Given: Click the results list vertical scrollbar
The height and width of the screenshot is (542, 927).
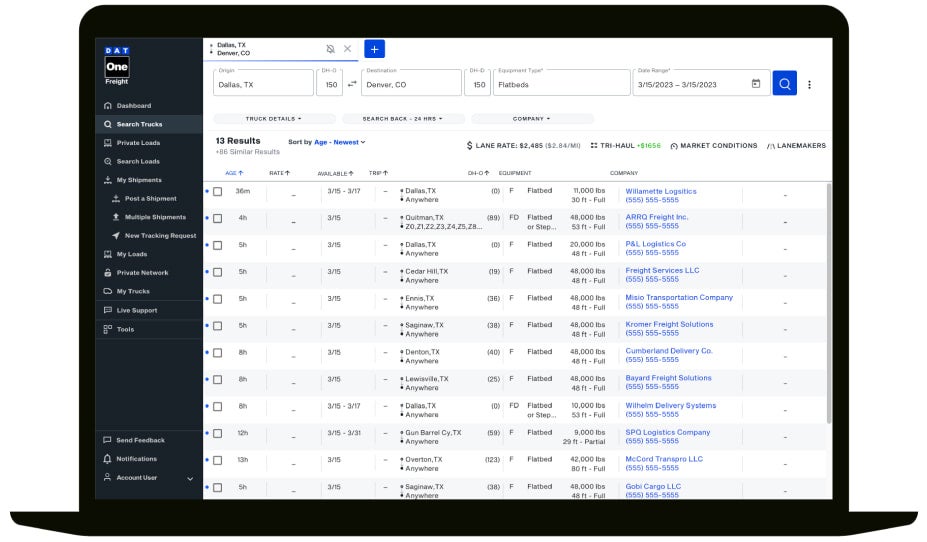Looking at the screenshot, I should 829,303.
